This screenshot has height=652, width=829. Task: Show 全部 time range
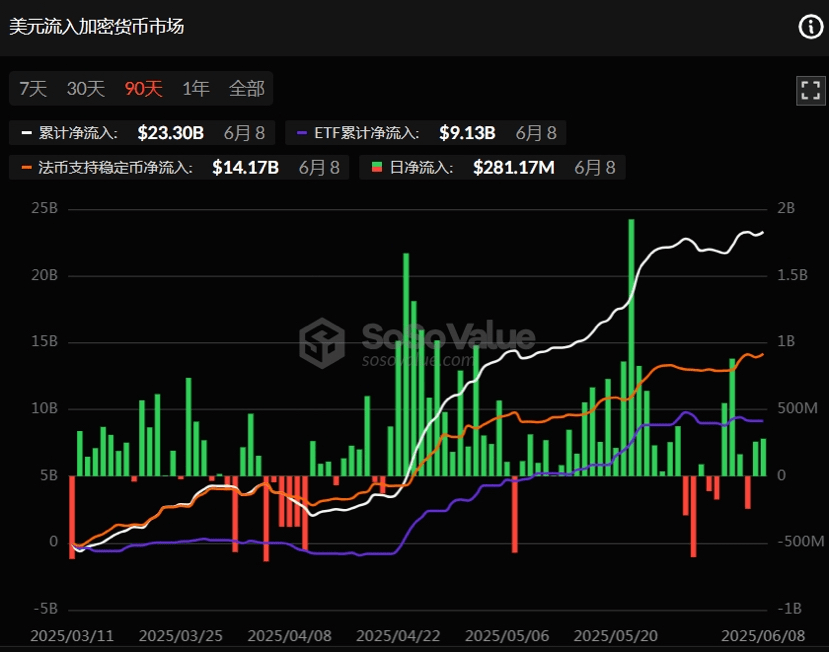246,89
